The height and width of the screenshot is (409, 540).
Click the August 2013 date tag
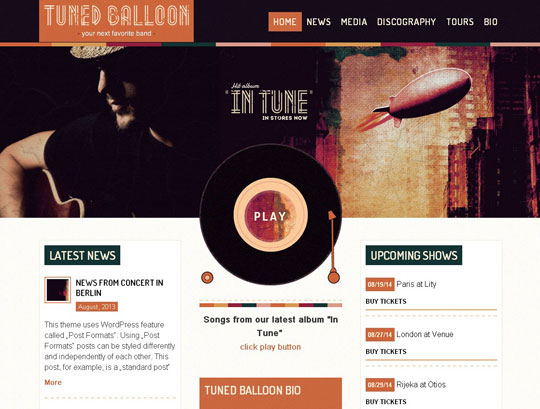click(97, 307)
